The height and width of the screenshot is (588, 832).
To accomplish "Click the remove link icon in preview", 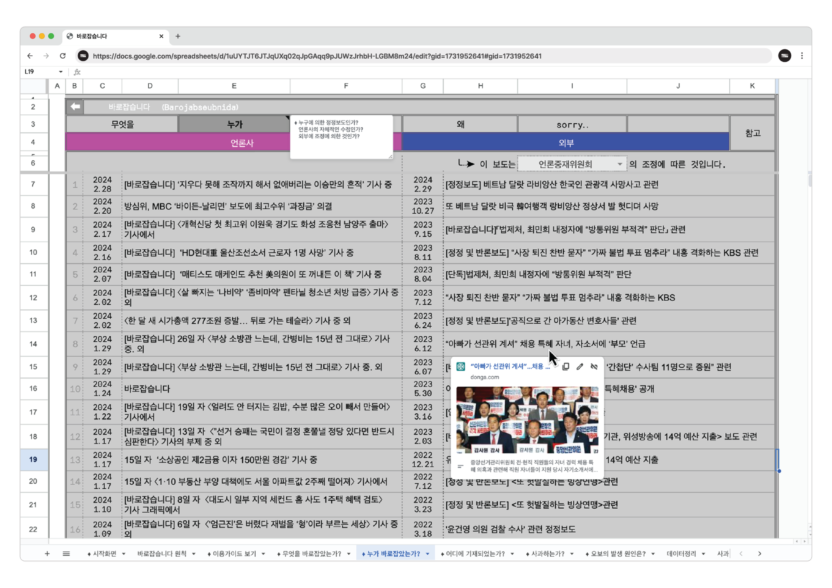I will coord(593,367).
